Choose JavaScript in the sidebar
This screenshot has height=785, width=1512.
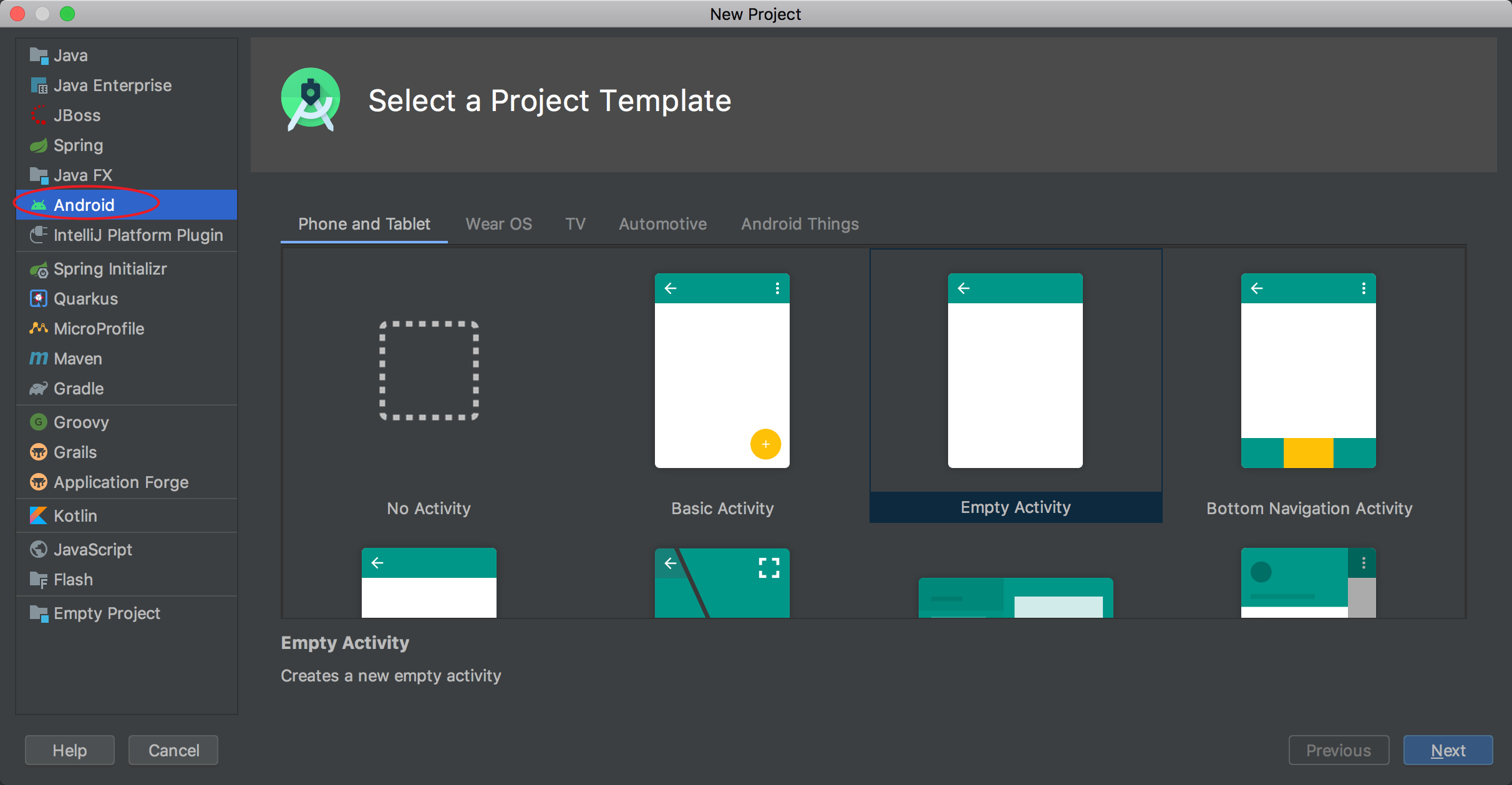[127, 550]
